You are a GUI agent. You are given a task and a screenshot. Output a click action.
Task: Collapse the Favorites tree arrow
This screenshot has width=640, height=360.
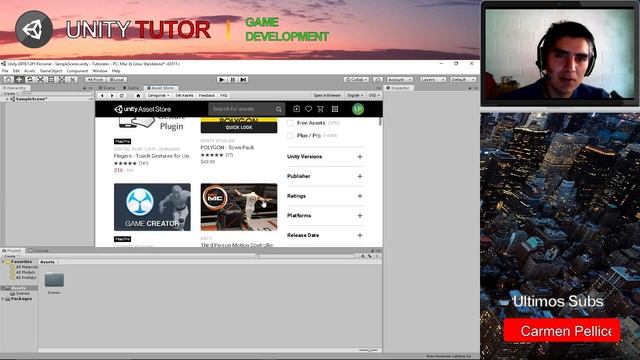click(3, 262)
